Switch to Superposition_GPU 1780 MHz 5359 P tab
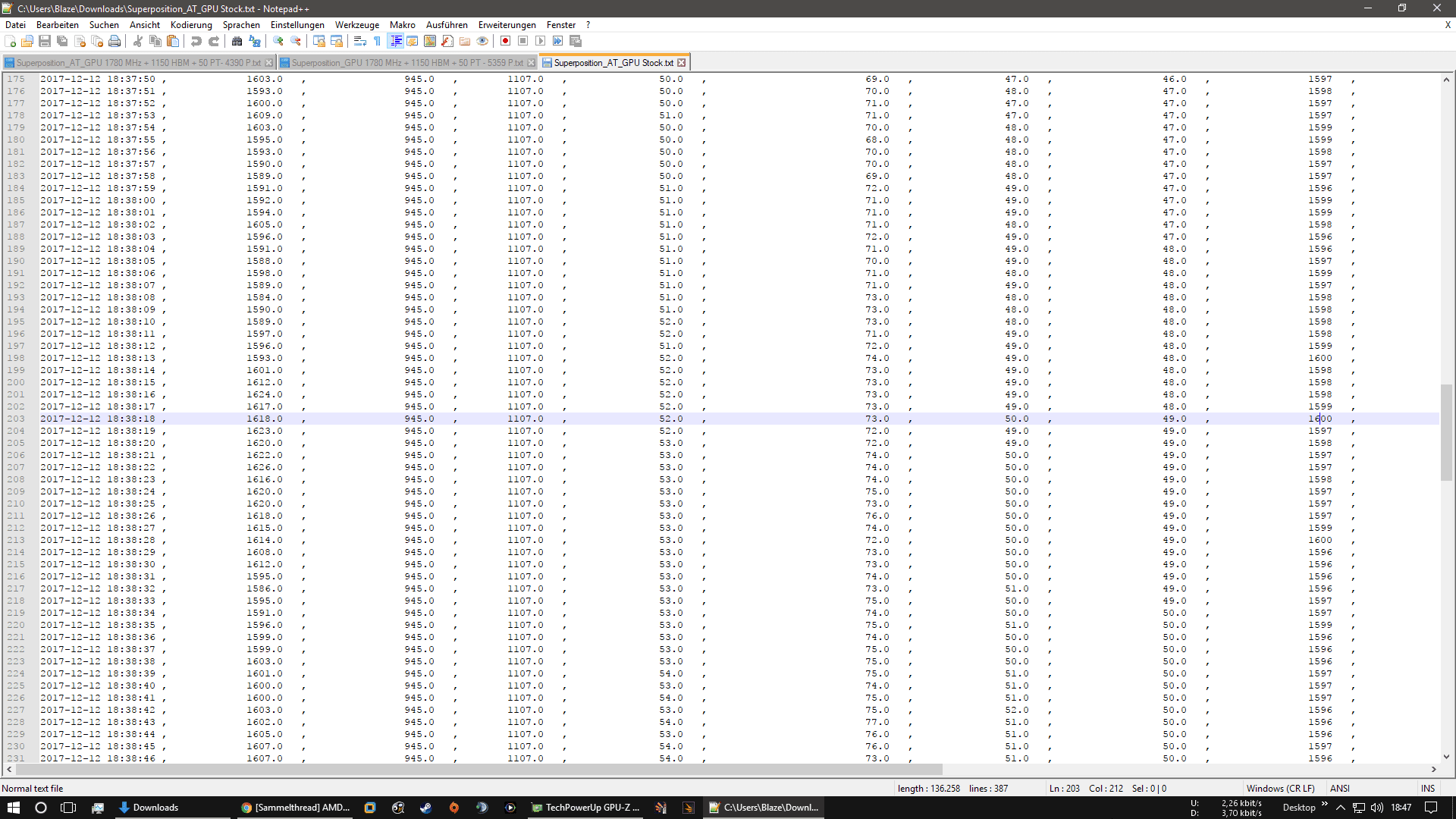The image size is (1456, 819). tap(406, 63)
